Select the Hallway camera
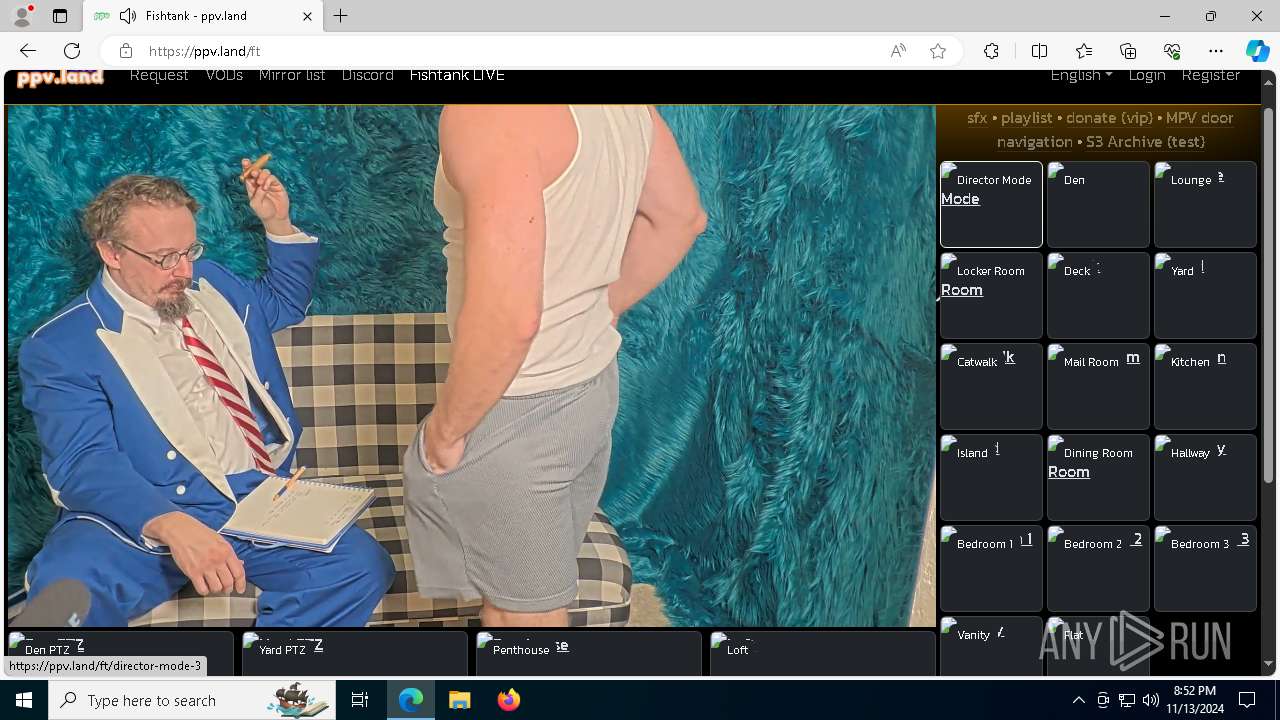The image size is (1280, 720). (x=1205, y=477)
